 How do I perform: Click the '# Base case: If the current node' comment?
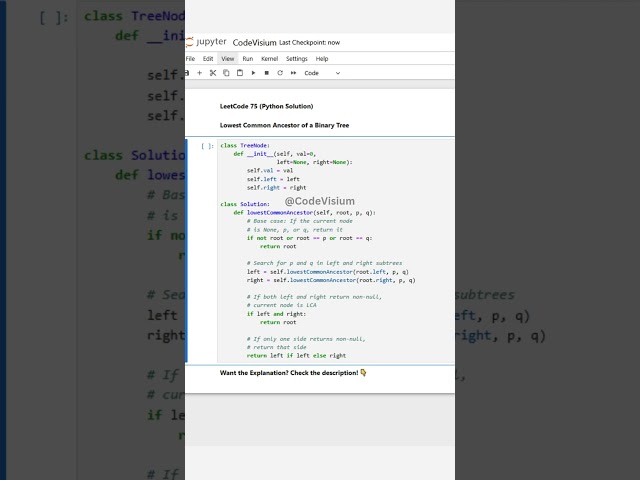(300, 221)
